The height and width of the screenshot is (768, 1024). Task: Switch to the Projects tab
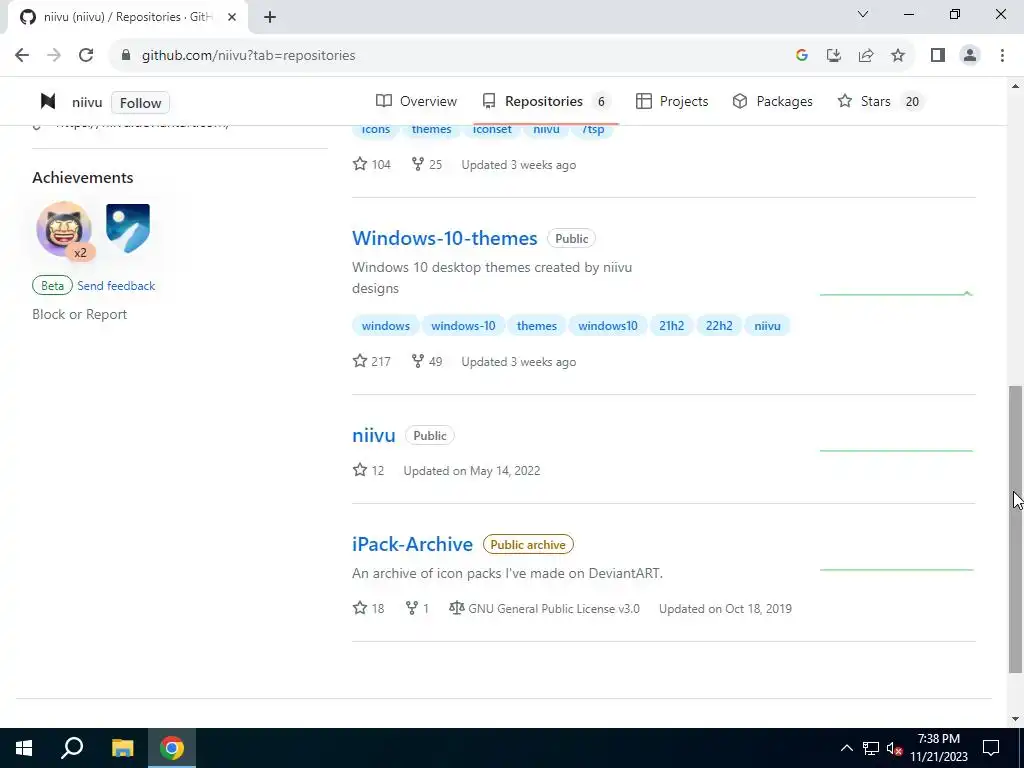tap(672, 101)
